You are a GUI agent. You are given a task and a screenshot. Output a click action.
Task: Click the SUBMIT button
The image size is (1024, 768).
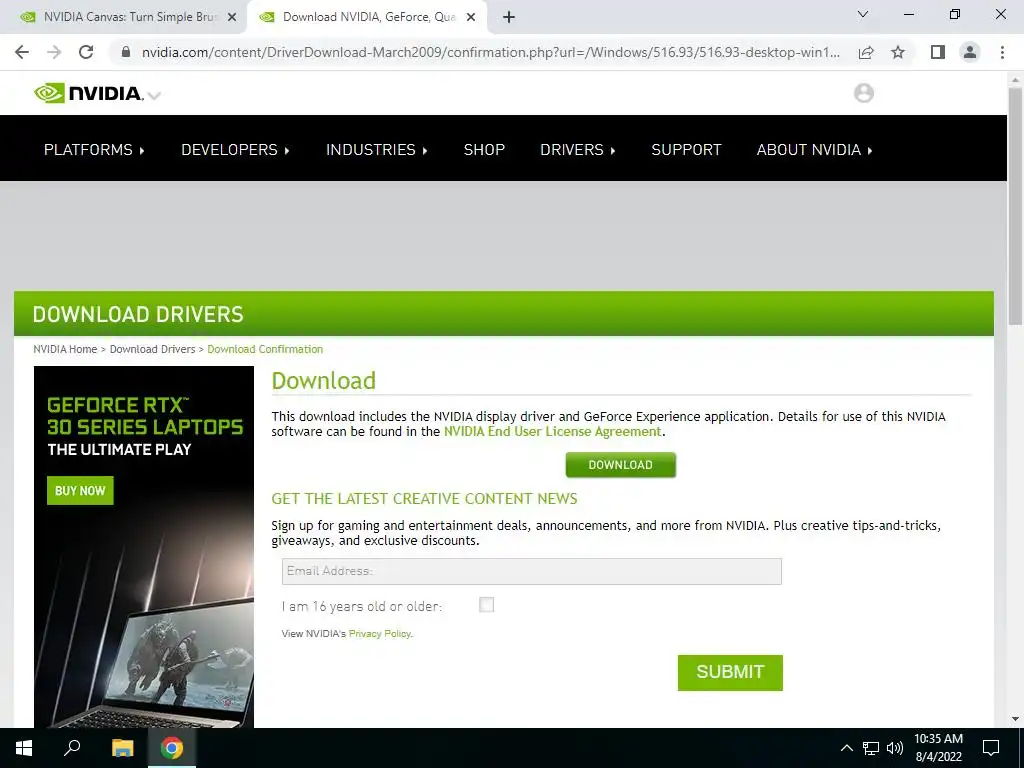pyautogui.click(x=730, y=673)
